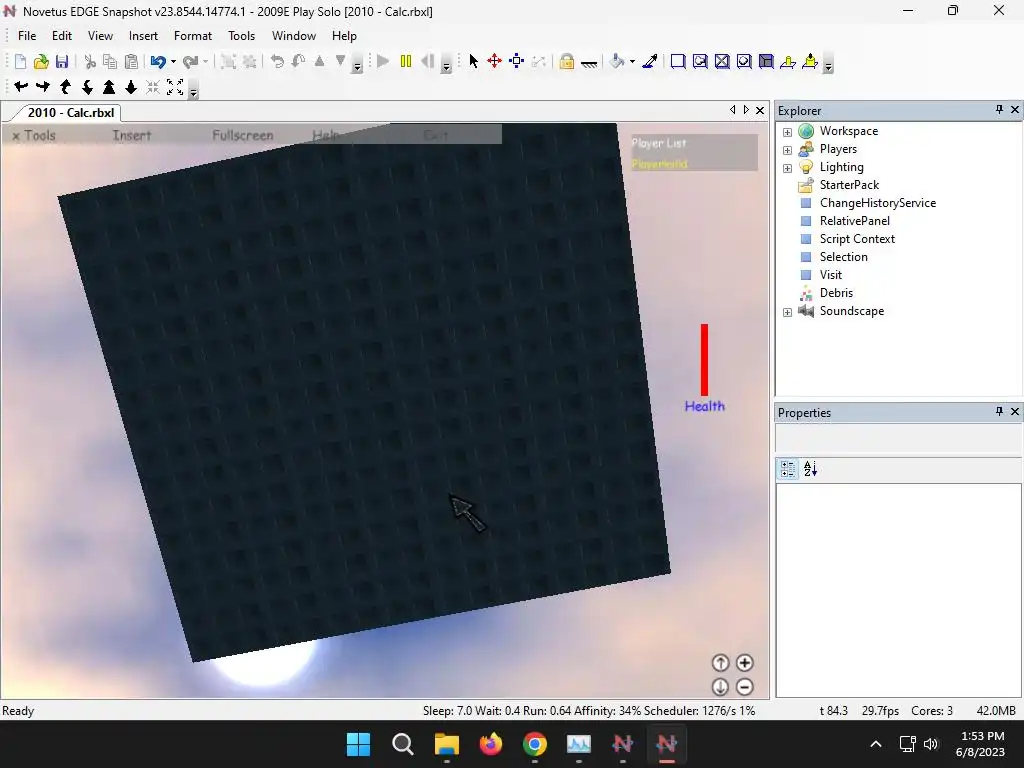Select RelativePanel in Explorer
The height and width of the screenshot is (768, 1024).
(x=855, y=221)
